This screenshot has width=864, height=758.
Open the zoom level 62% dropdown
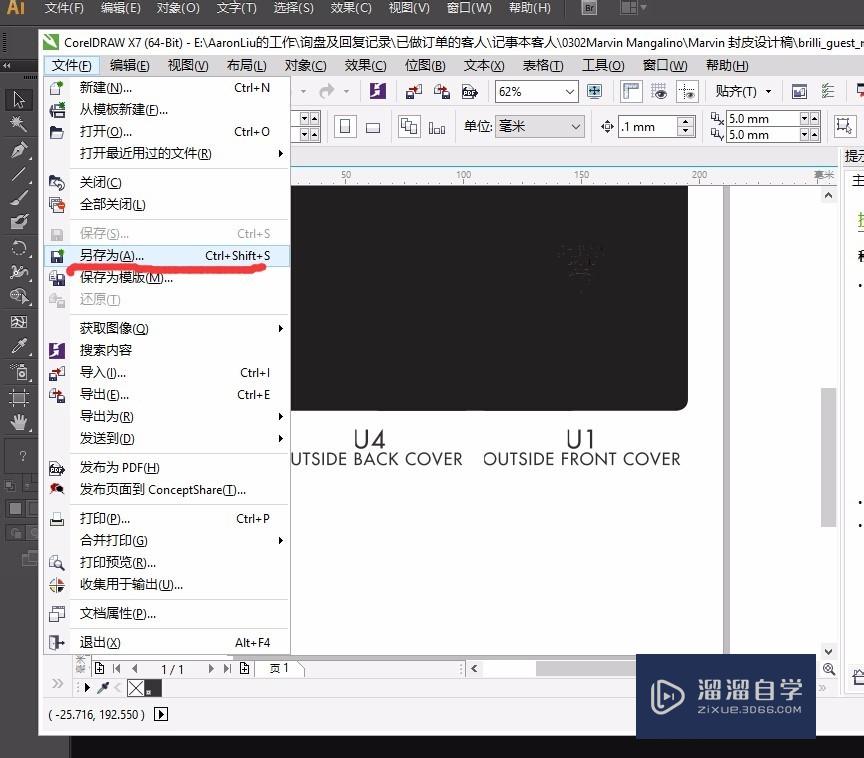570,92
